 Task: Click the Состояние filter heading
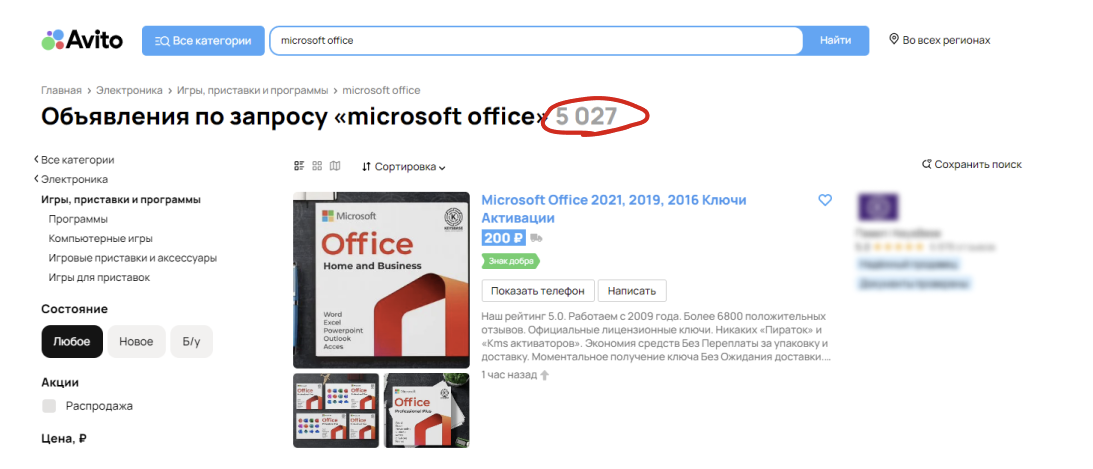click(x=75, y=309)
